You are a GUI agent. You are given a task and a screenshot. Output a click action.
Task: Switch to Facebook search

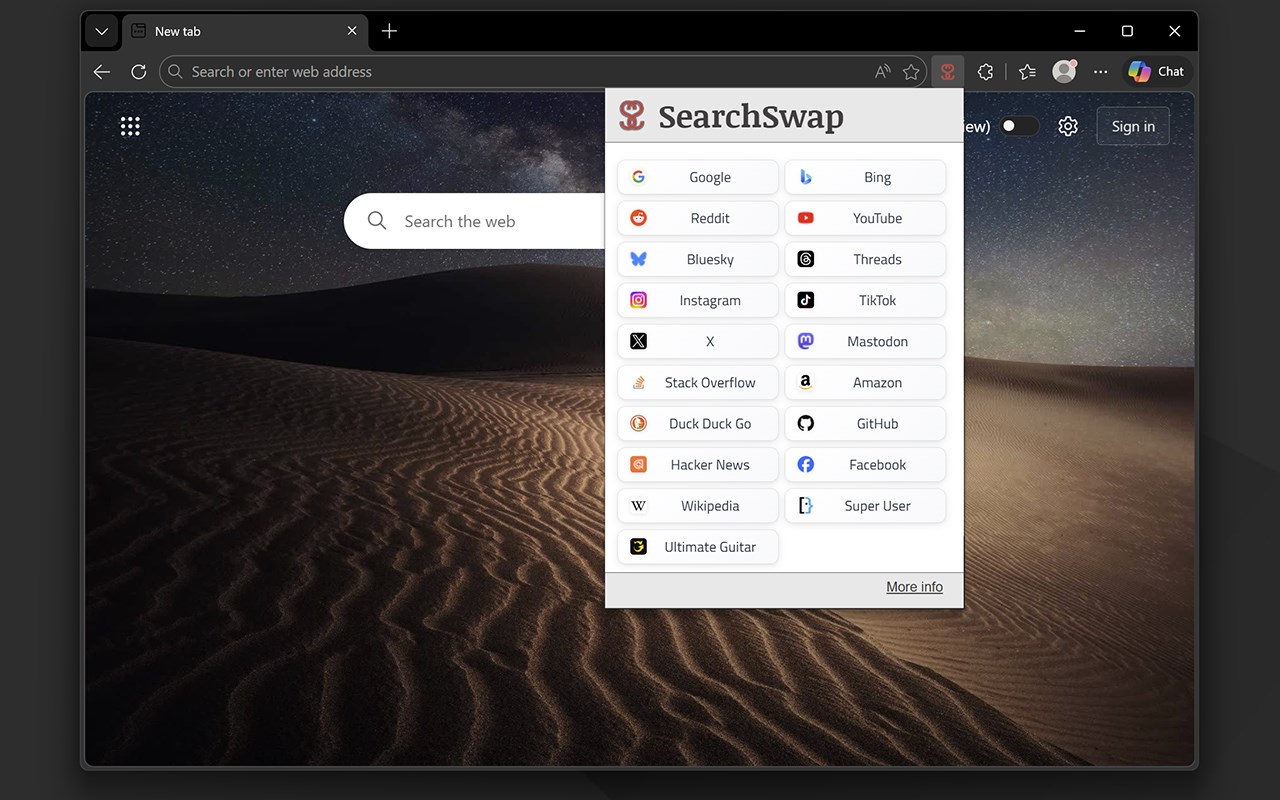tap(865, 464)
